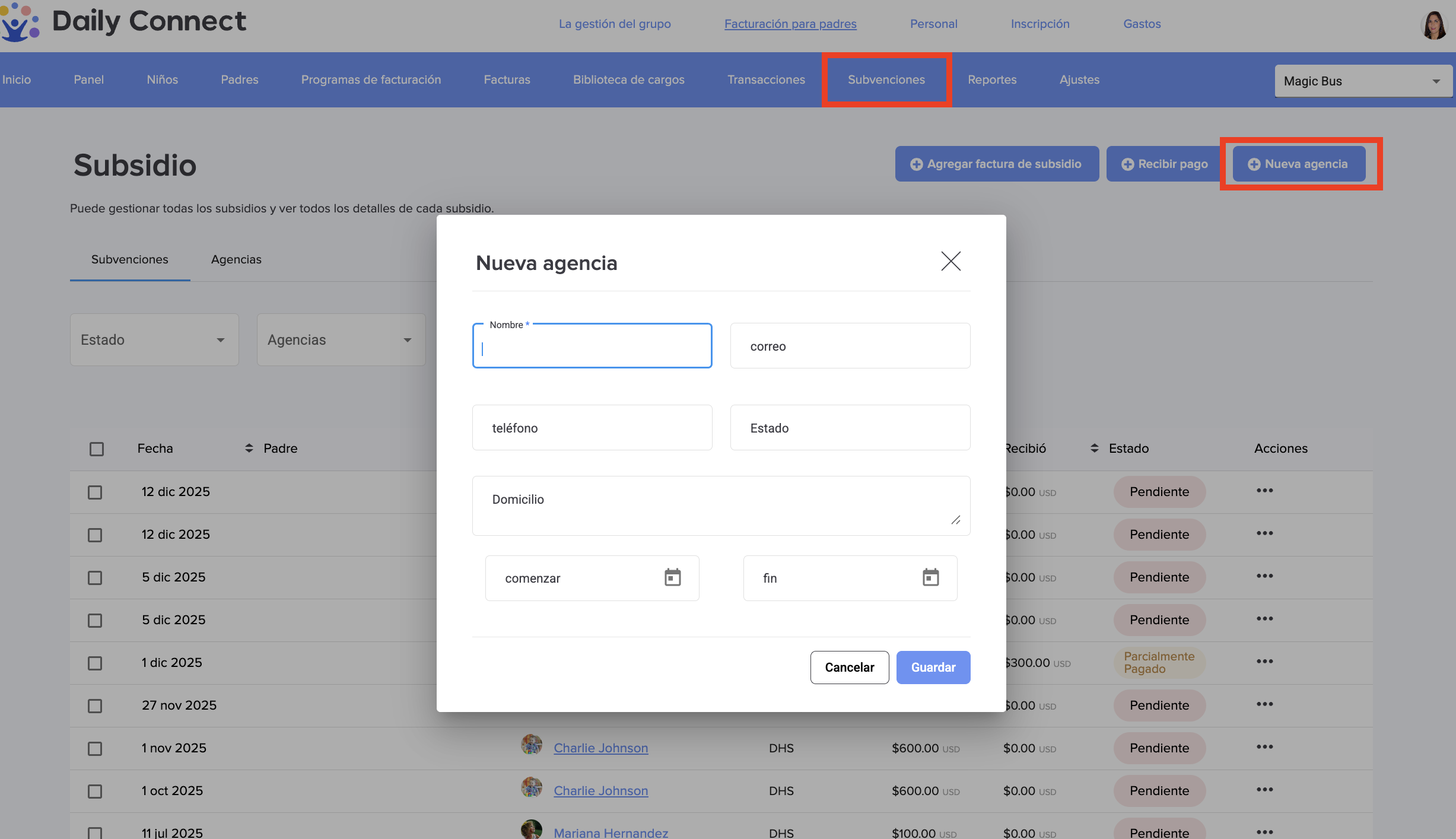1456x839 pixels.
Task: Open actions menu for 12 dic 2025 row
Action: click(x=1264, y=491)
